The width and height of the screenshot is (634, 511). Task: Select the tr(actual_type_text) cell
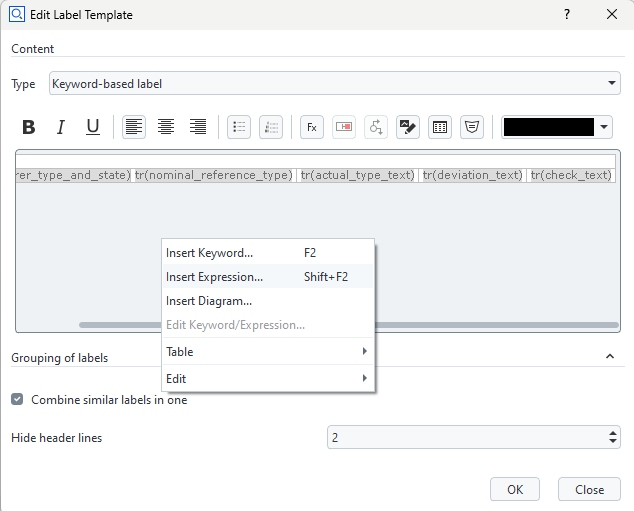coord(358,175)
